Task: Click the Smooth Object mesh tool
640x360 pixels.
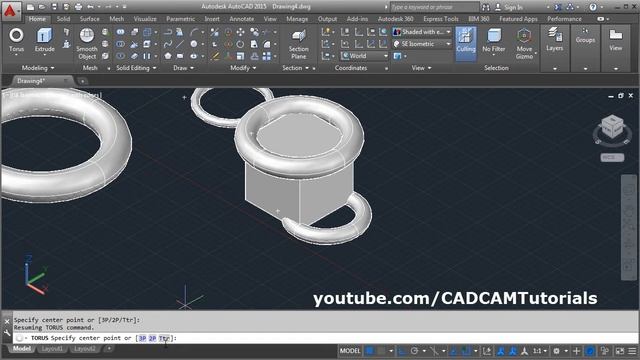Action: pos(87,44)
